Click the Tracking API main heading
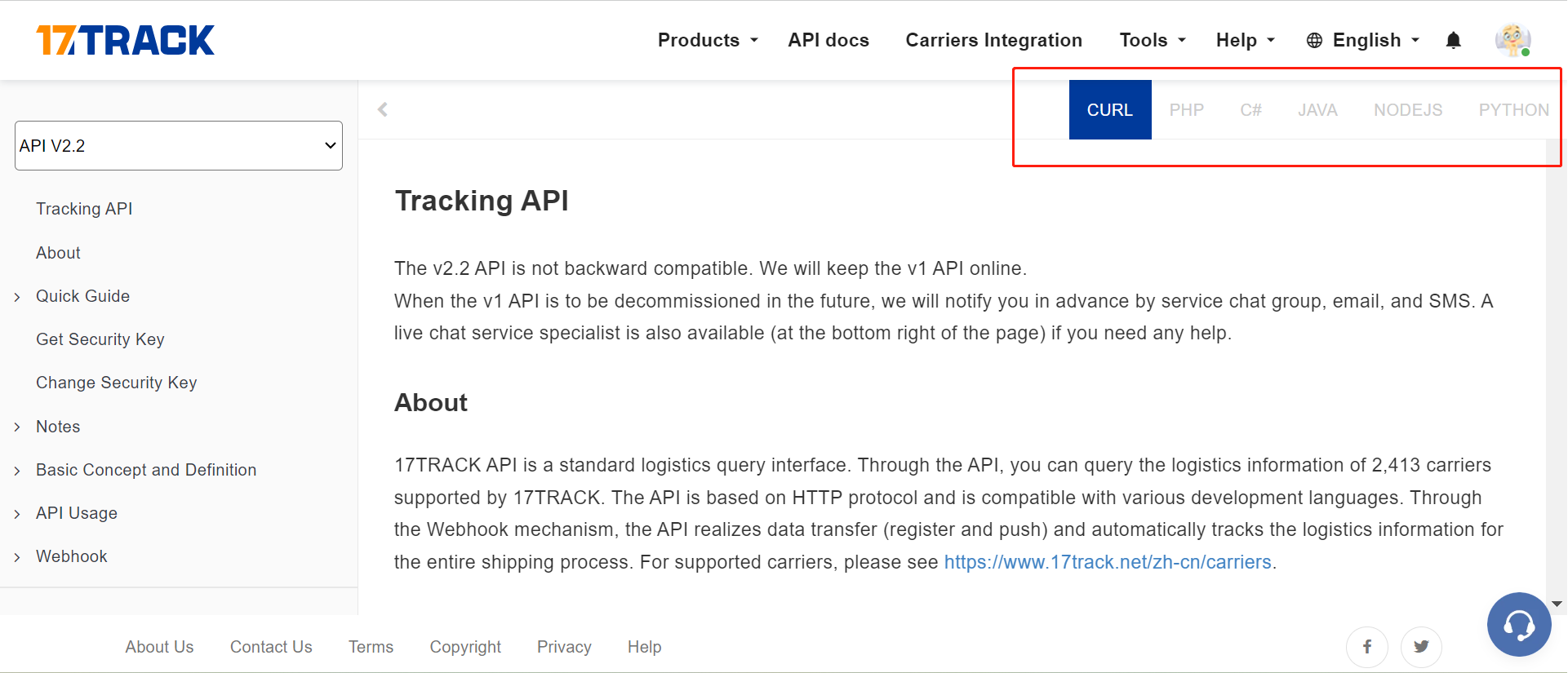 pos(482,201)
